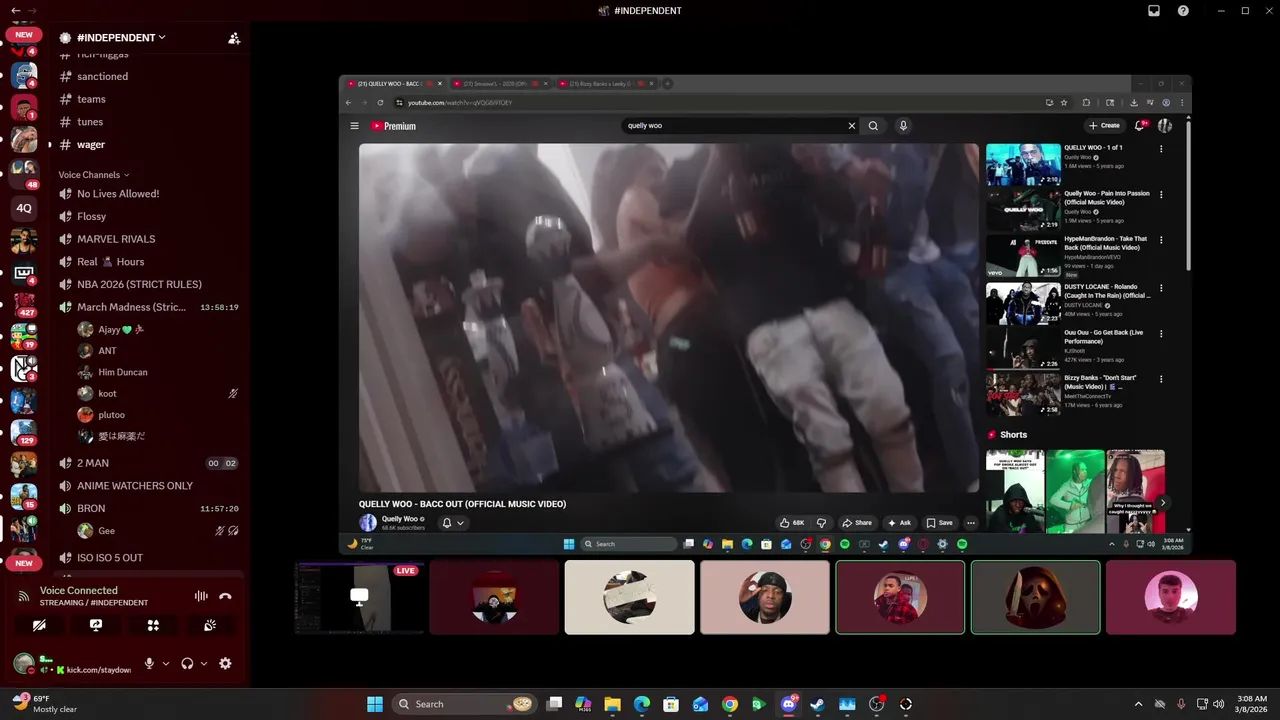
Task: Open noise suppression waveform icon
Action: coord(201,596)
